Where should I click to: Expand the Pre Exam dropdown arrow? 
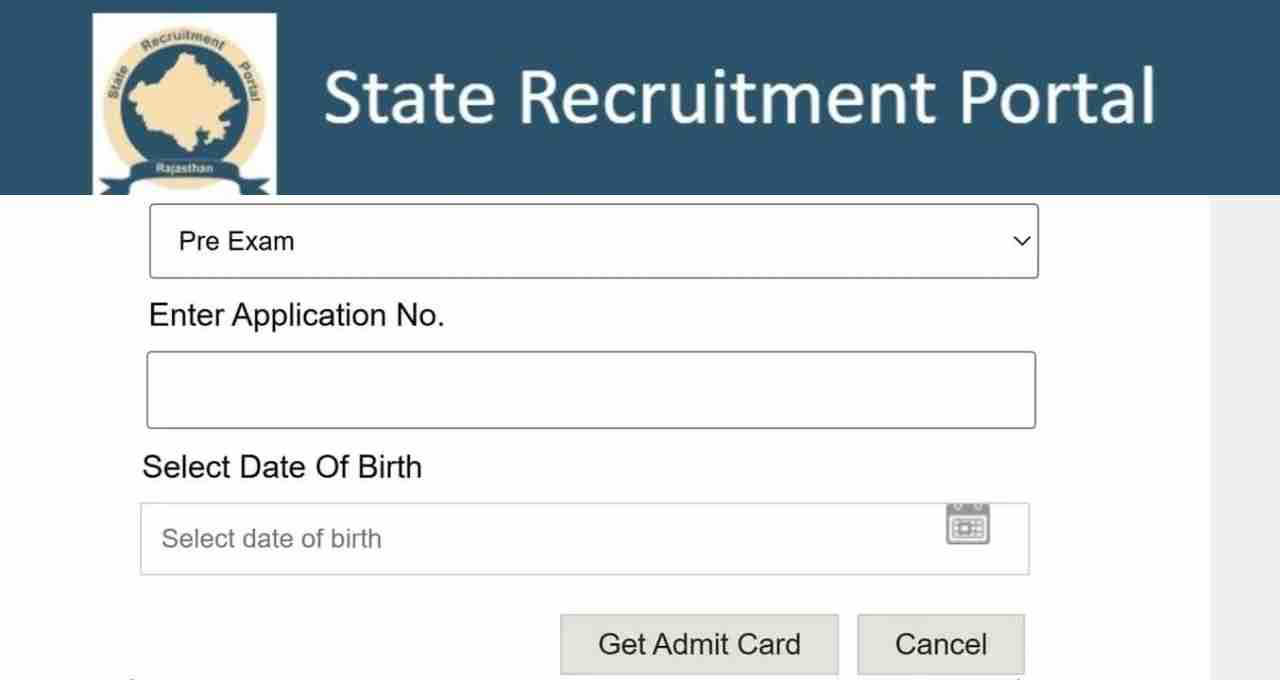point(1021,241)
